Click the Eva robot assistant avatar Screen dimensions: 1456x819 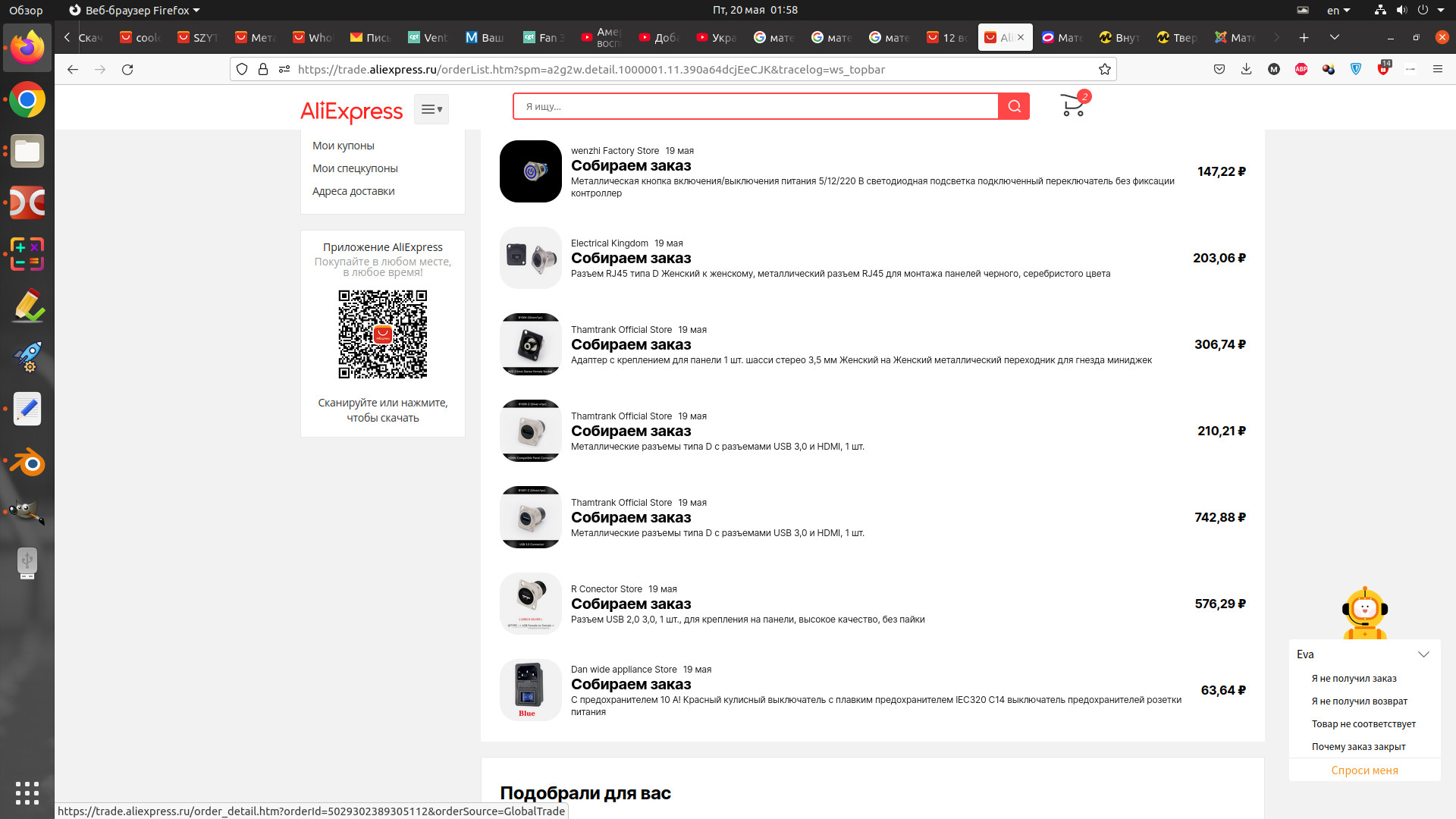coord(1365,613)
